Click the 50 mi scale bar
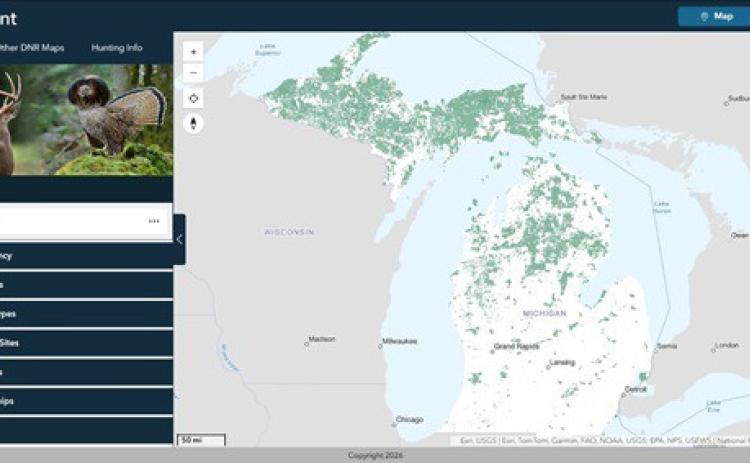The image size is (750, 463). pos(201,440)
